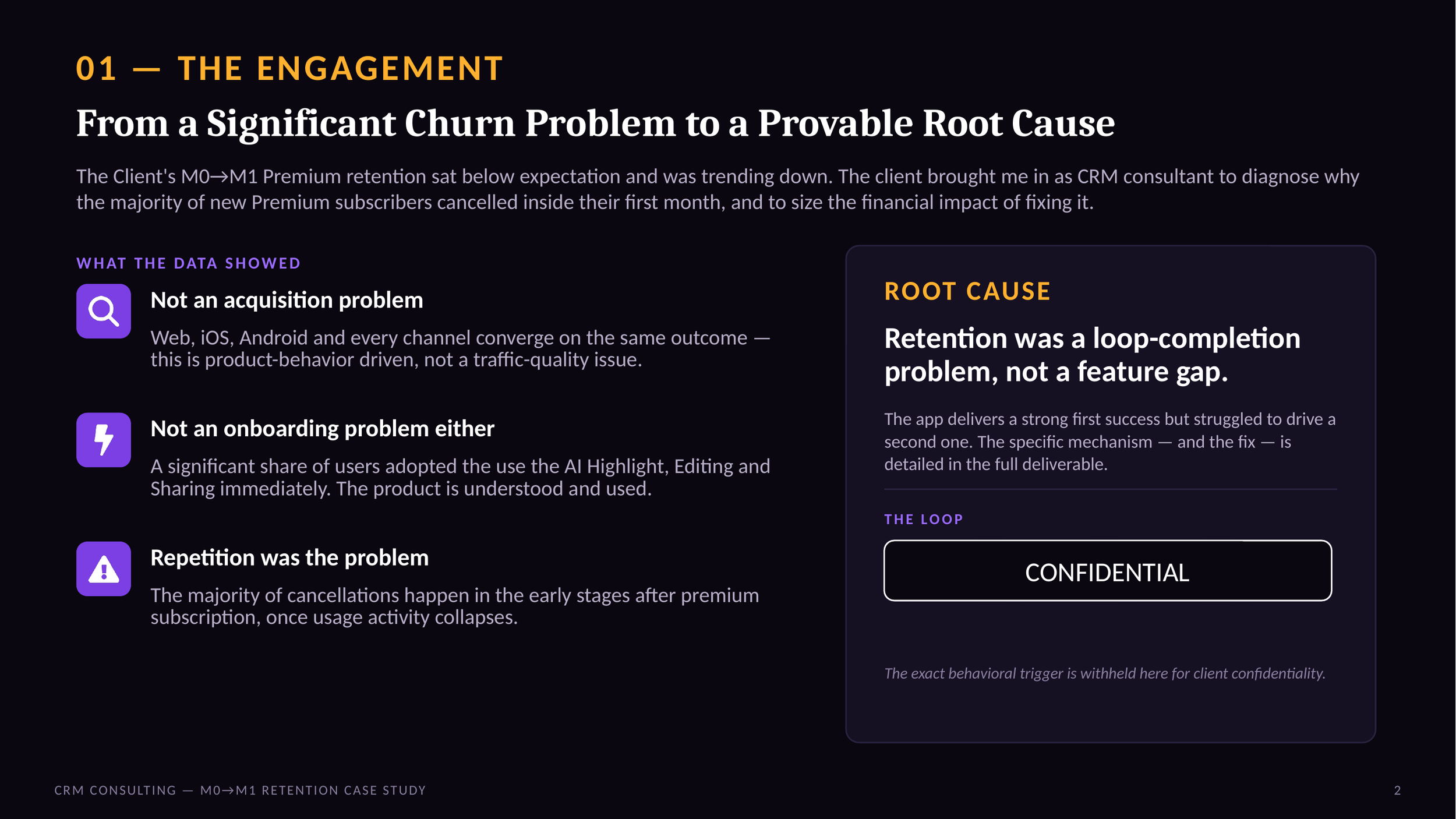Screen dimensions: 1456x819
Task: Click text about majority of cancellations
Action: point(454,606)
